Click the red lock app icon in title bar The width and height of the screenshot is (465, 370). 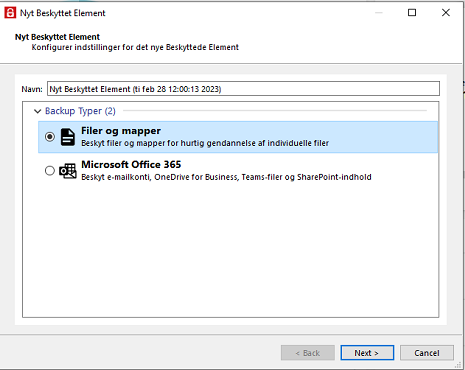tap(10, 13)
